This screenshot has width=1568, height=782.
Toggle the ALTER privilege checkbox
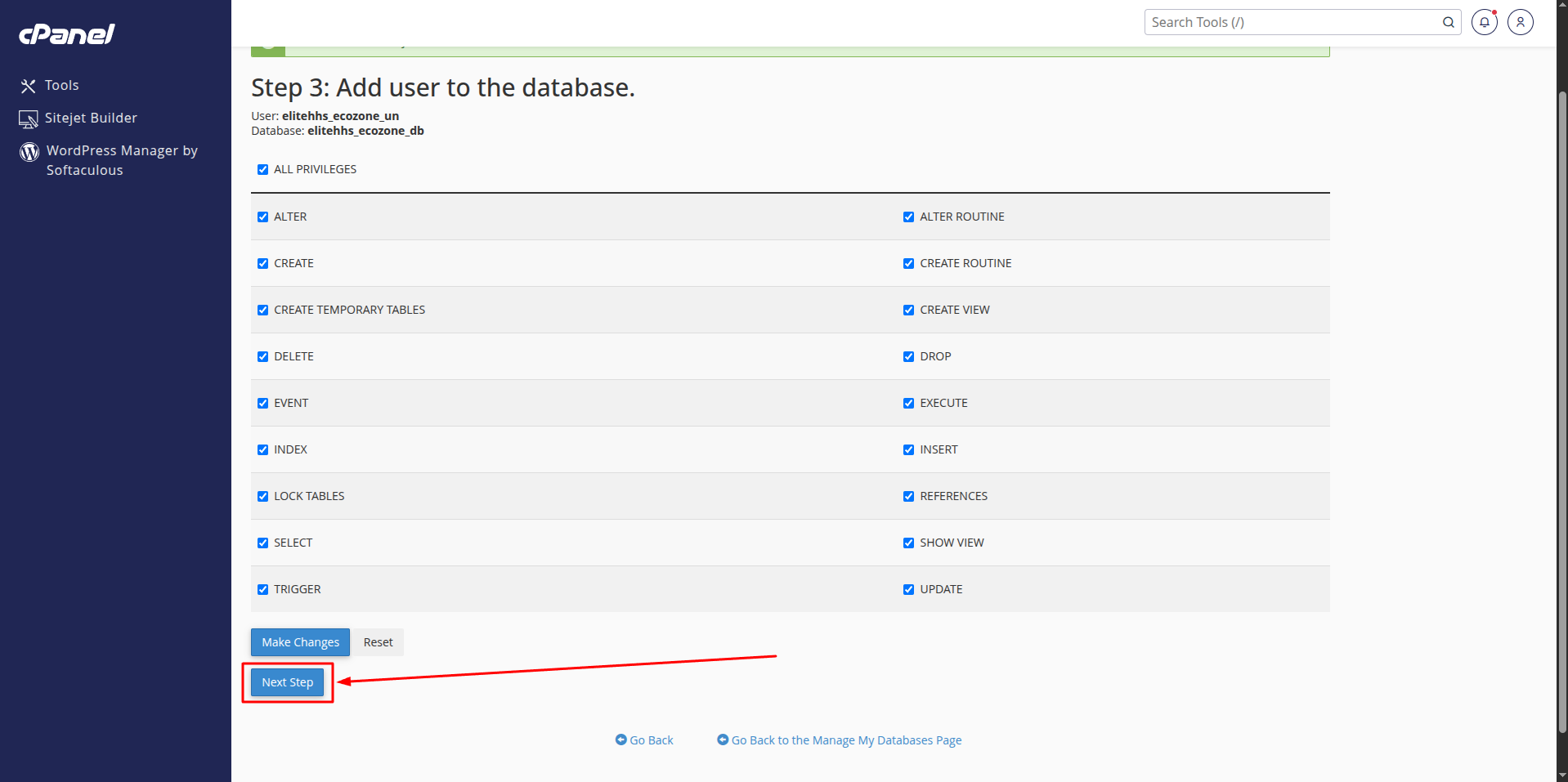tap(262, 217)
